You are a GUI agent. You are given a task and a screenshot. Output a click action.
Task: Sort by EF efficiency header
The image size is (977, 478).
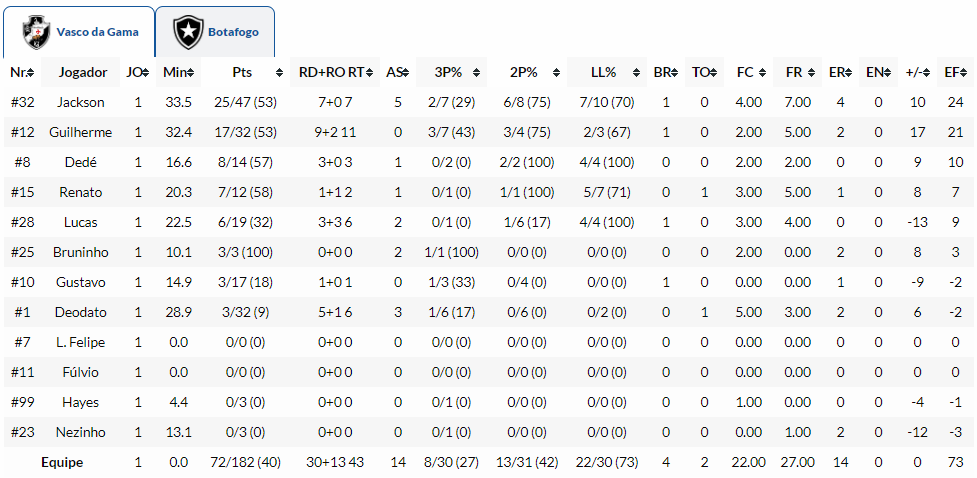(x=954, y=73)
